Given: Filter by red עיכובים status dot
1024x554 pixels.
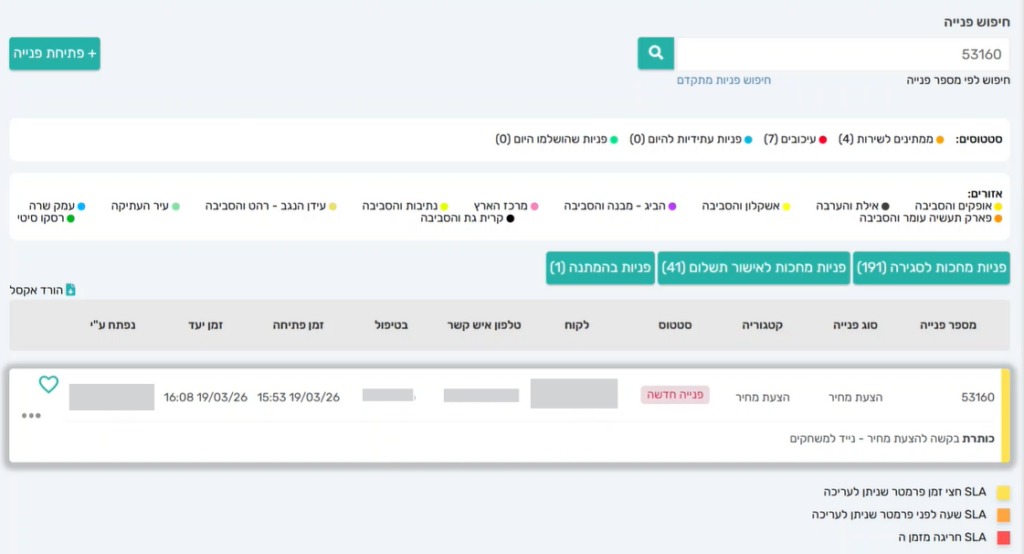Looking at the screenshot, I should (x=823, y=140).
